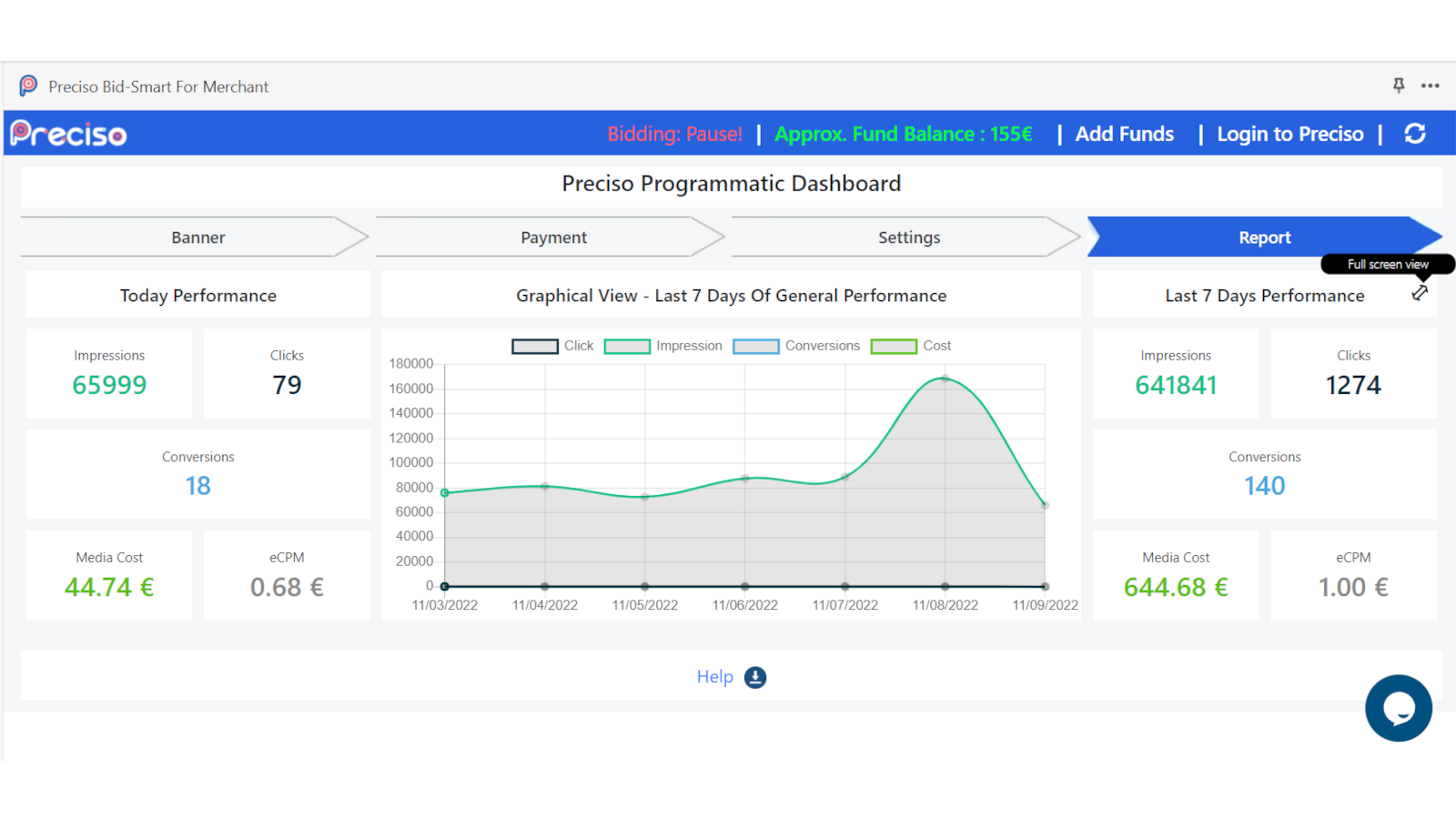Click the refresh icon in the top header
This screenshot has height=819, width=1456.
[1416, 134]
